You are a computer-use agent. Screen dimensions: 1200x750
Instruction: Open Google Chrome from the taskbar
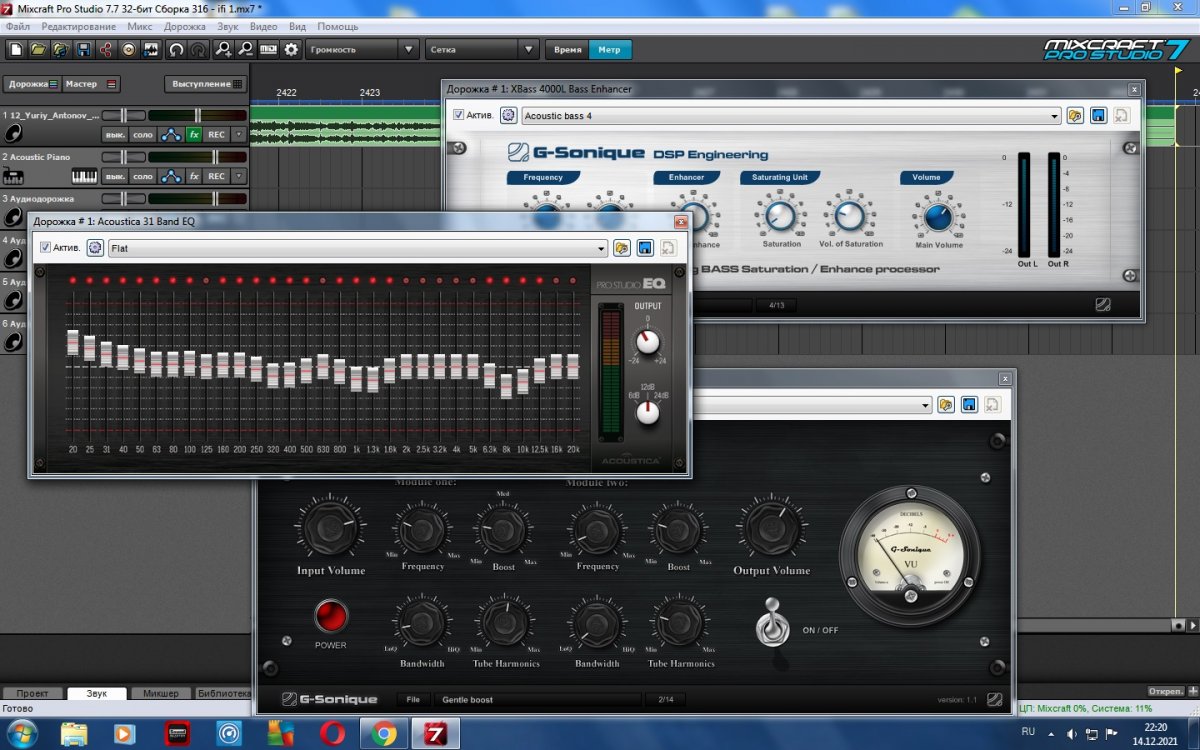click(x=383, y=734)
